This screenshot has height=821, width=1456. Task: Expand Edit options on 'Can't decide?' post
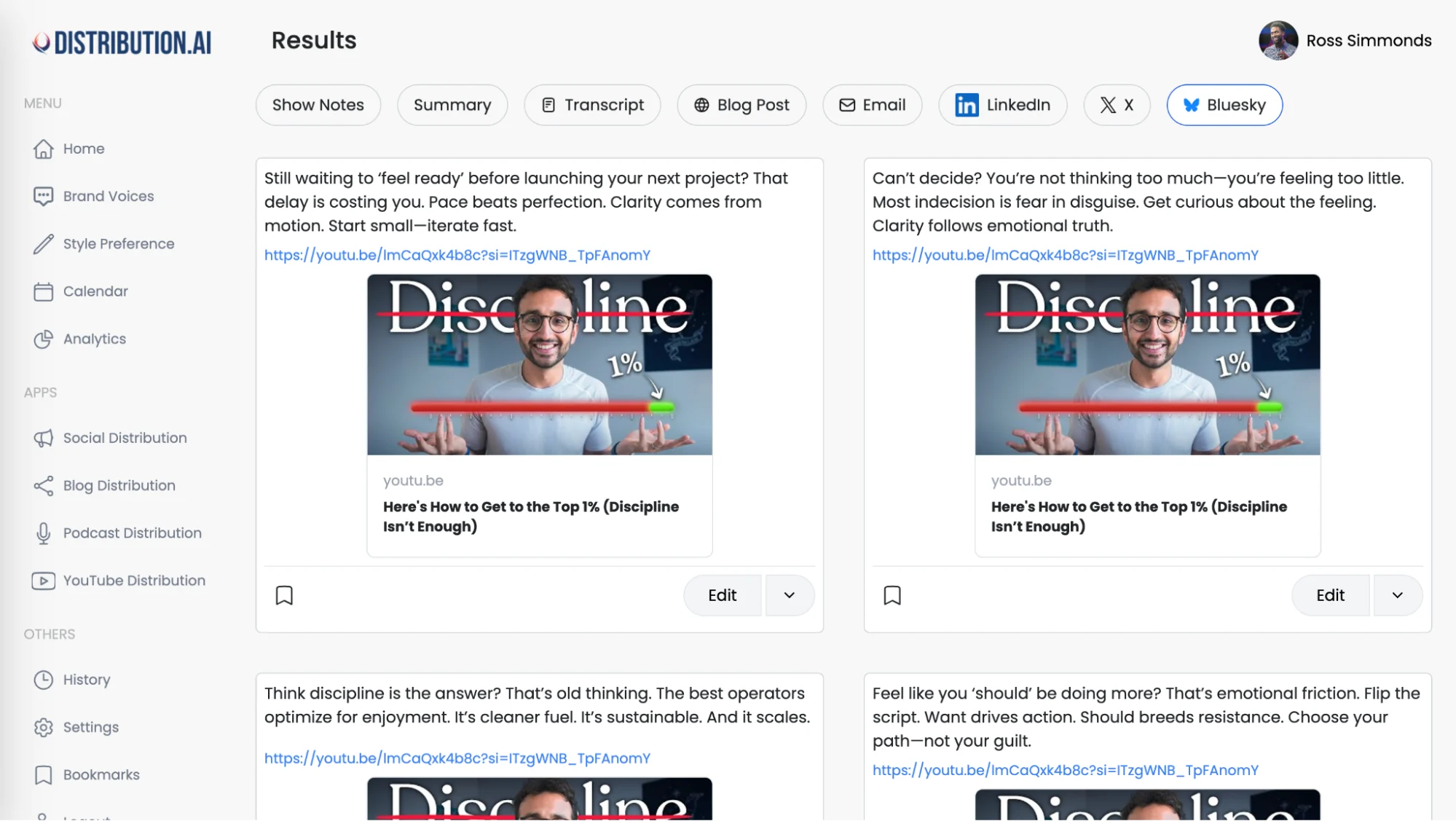[x=1397, y=595]
